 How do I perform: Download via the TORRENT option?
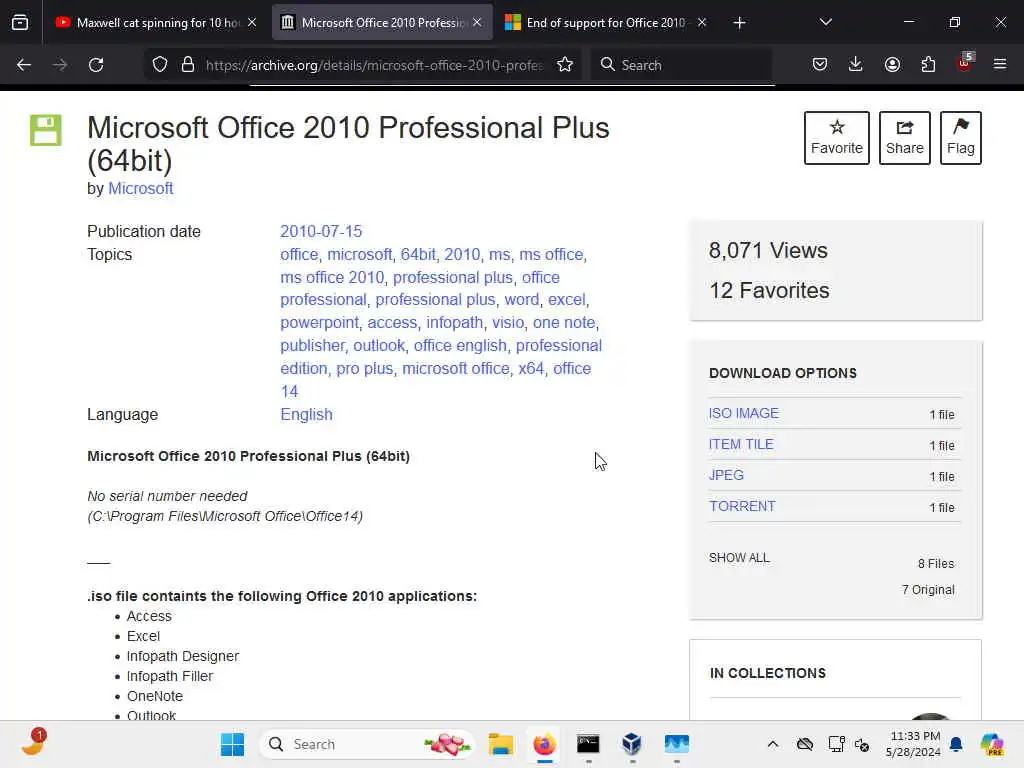pos(743,506)
